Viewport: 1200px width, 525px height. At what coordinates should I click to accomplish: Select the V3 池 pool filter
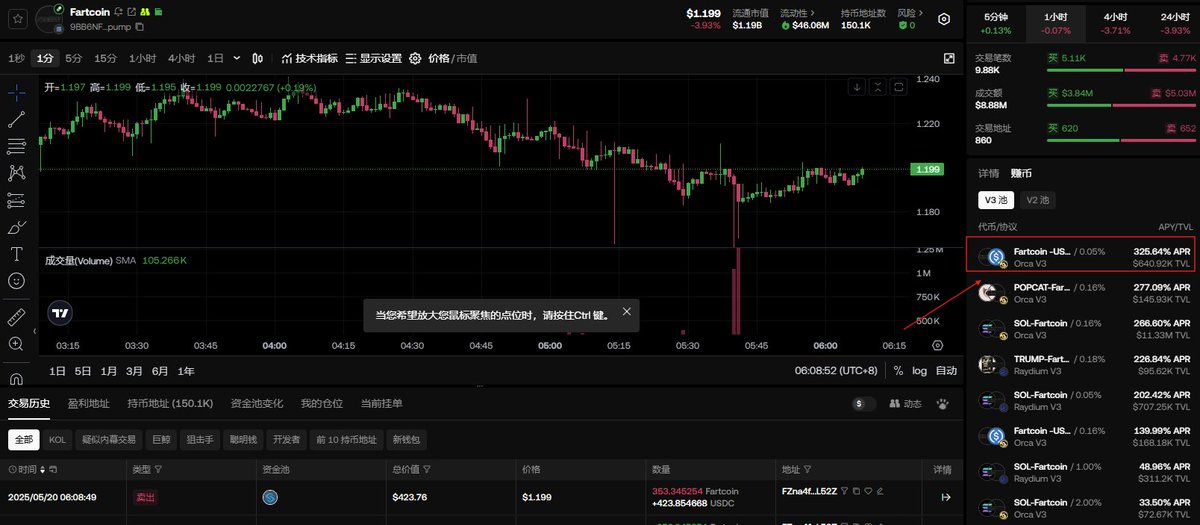996,200
